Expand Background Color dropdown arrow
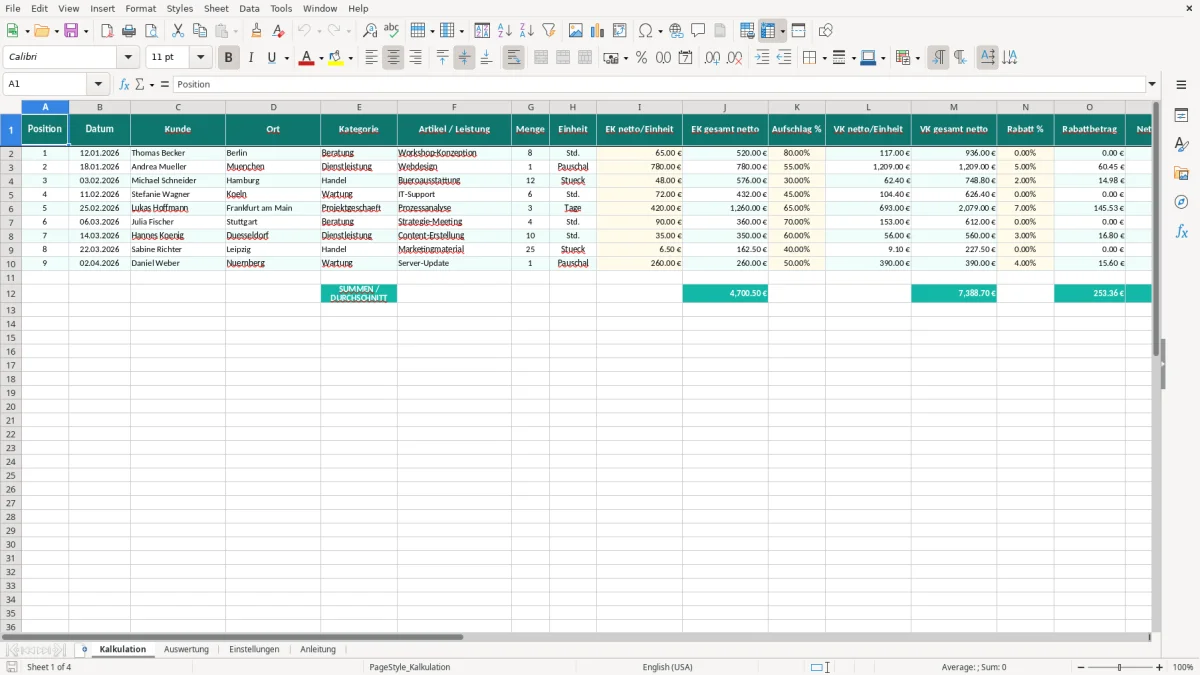1200x675 pixels. click(x=350, y=58)
